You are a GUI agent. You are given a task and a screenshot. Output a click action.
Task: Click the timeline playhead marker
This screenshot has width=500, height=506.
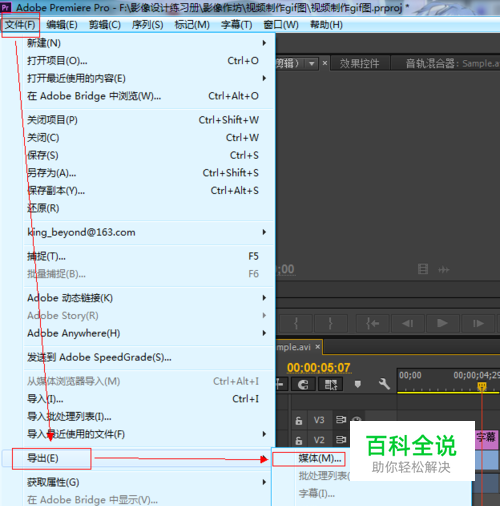[482, 387]
